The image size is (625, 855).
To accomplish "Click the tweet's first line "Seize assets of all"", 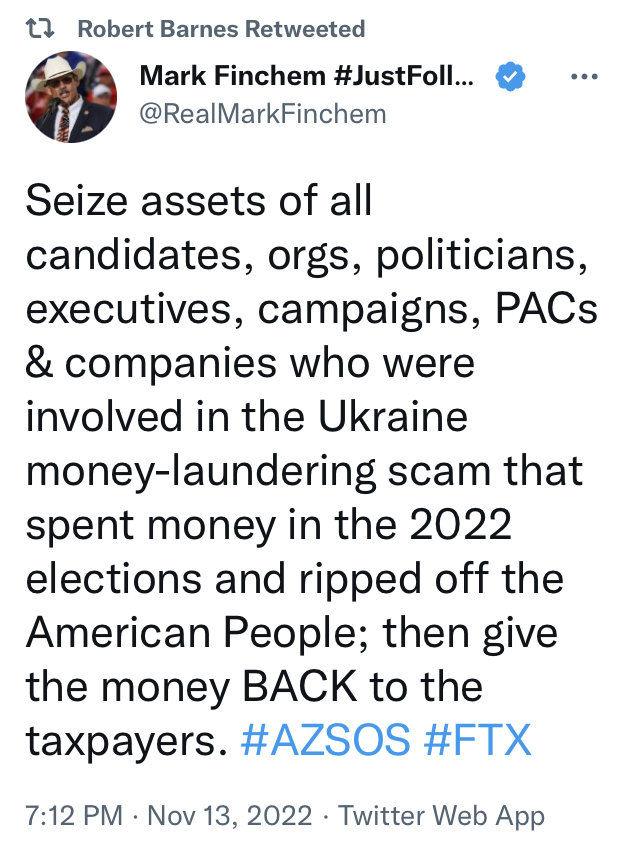I will (199, 202).
